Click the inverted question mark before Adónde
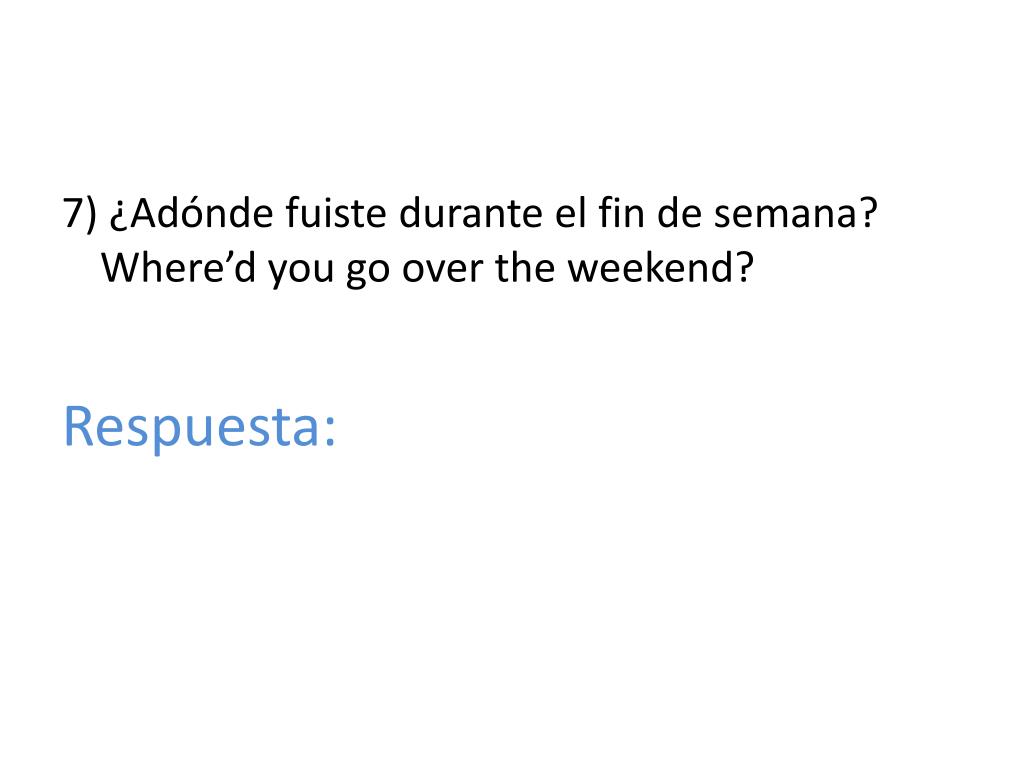 click(117, 217)
